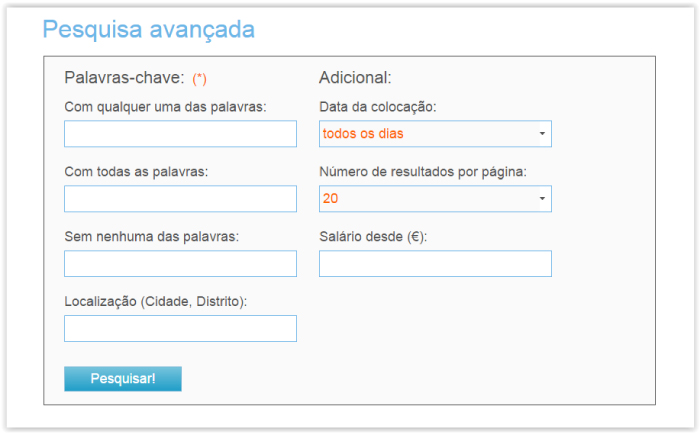Click the 'Pesquisa avançada' page heading
This screenshot has width=700, height=433.
[149, 30]
